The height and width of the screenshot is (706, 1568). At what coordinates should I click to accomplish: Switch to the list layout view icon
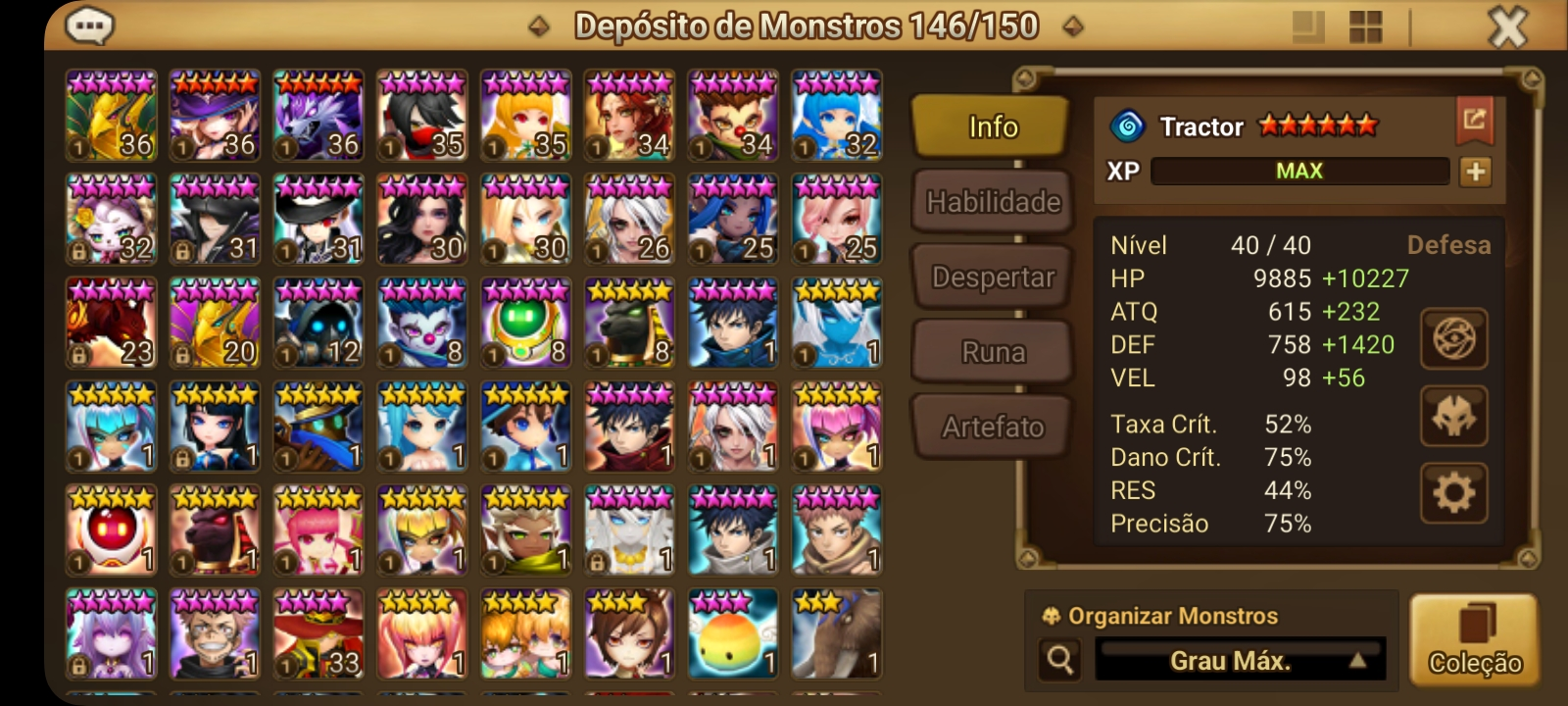click(1308, 26)
